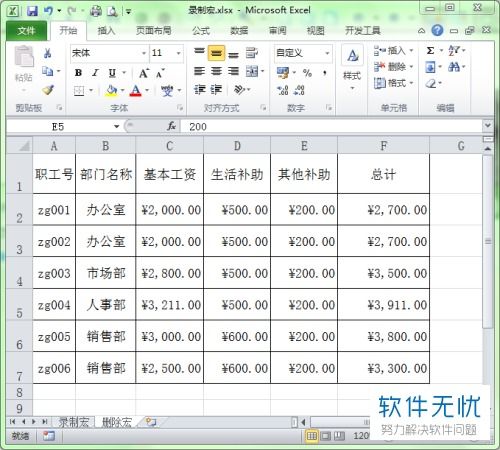500x450 pixels.
Task: Select row header 5
Action: (20, 305)
